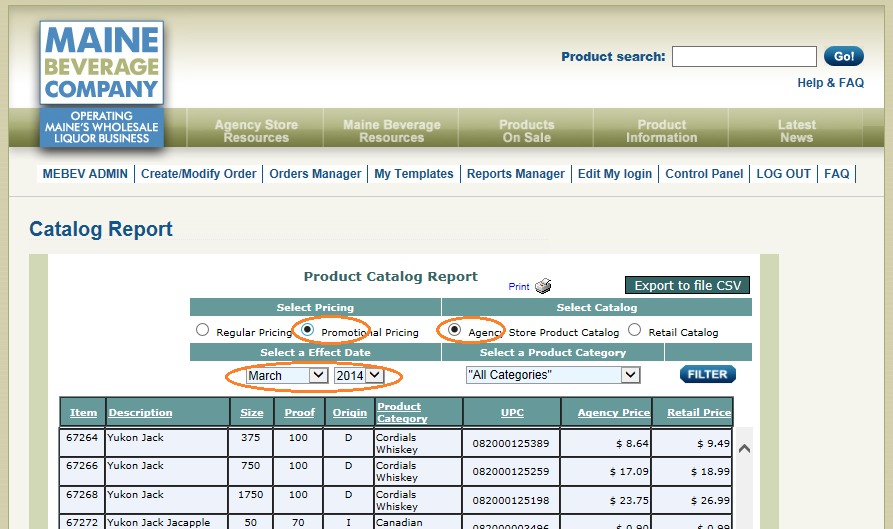Click agency price $ 17.09

tap(629, 471)
